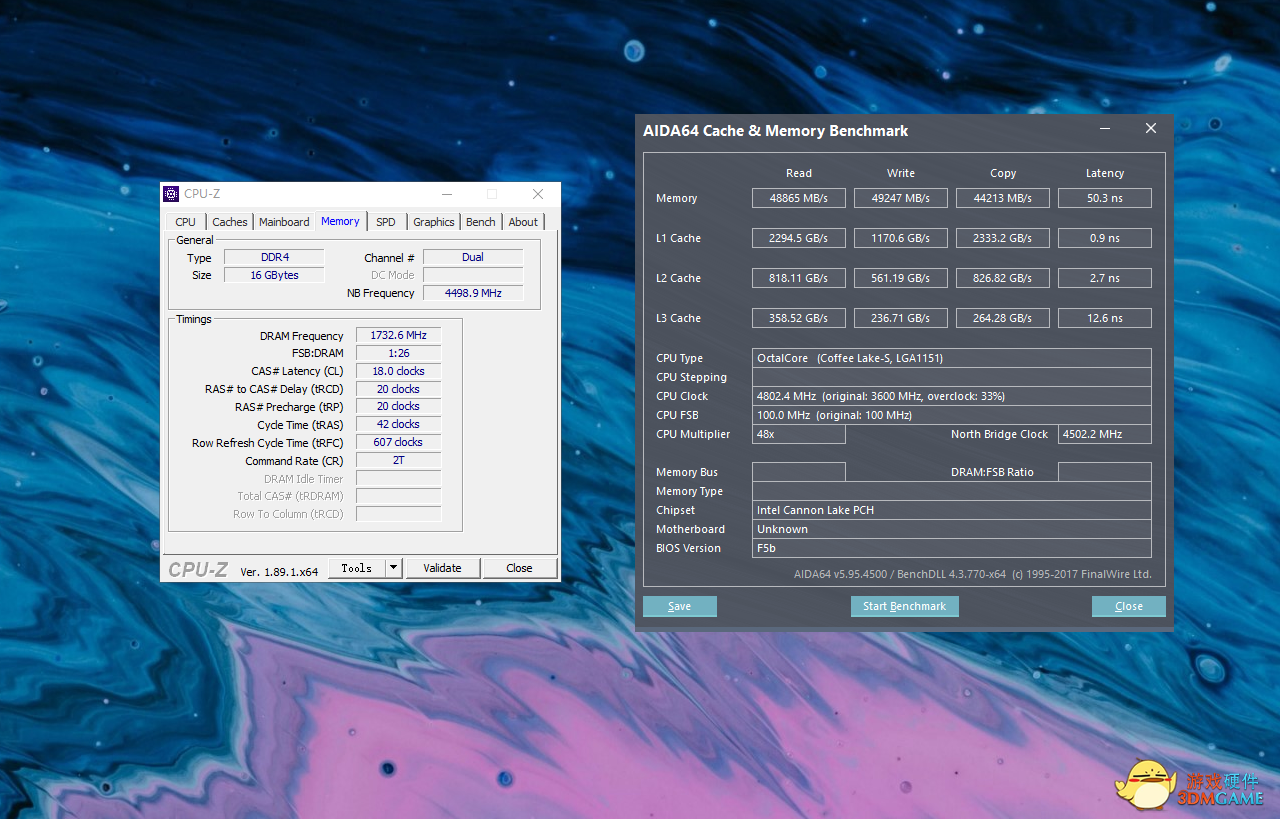Viewport: 1280px width, 819px height.
Task: Click the Memory Write value 49247 MB/s
Action: tap(901, 198)
